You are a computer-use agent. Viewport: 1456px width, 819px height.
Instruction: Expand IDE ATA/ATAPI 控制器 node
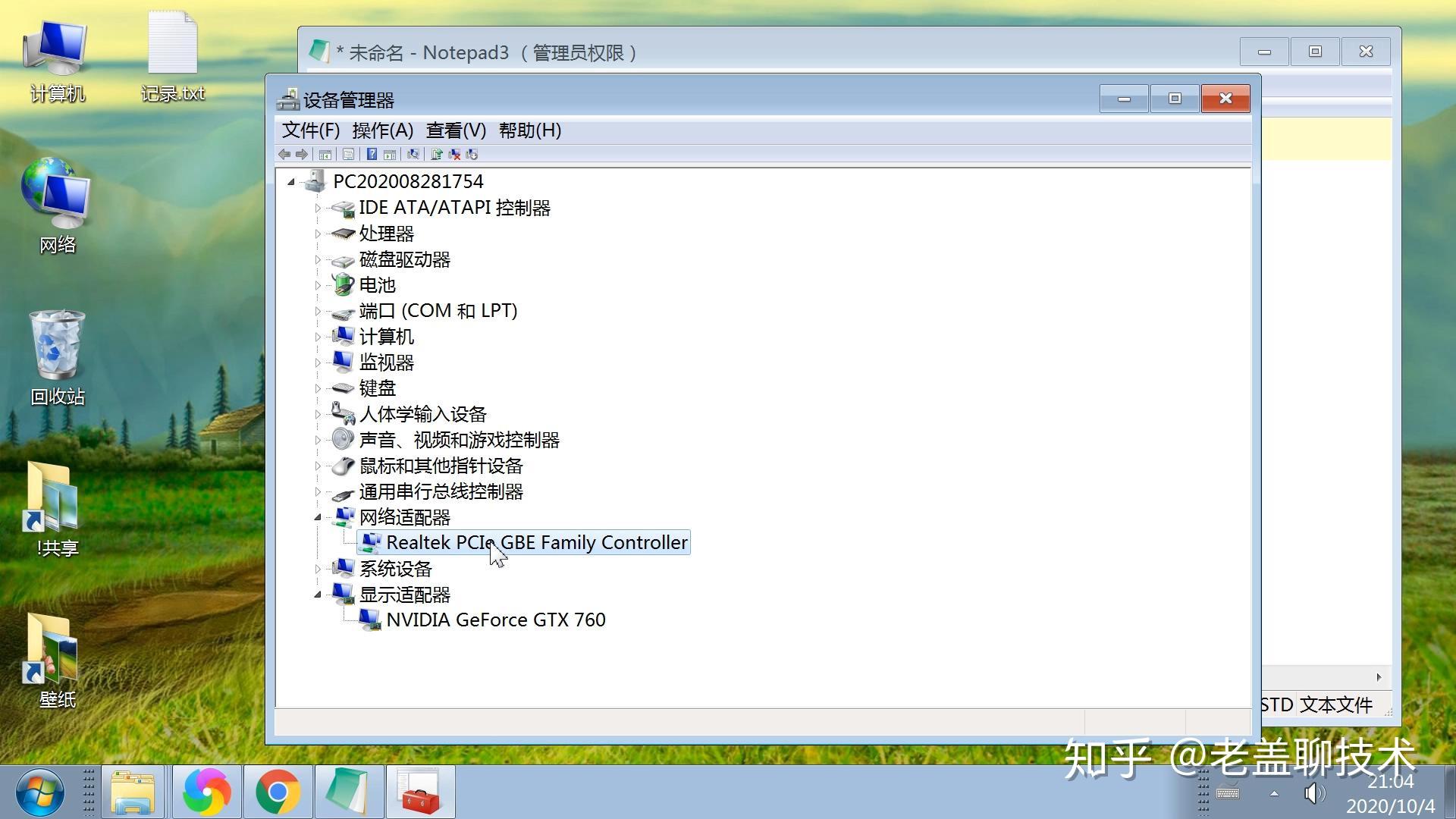tap(318, 208)
